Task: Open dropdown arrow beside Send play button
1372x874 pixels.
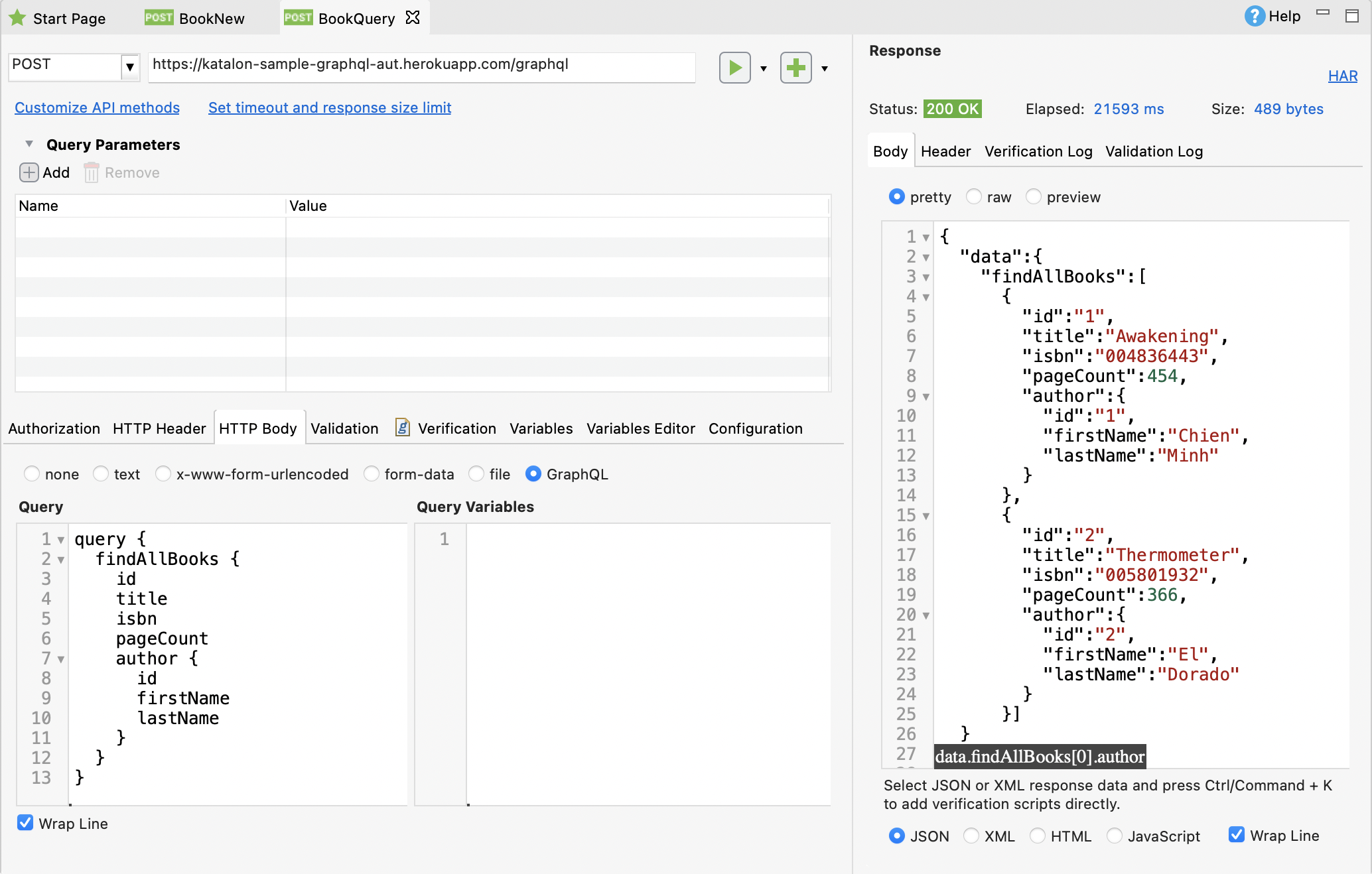Action: 764,68
